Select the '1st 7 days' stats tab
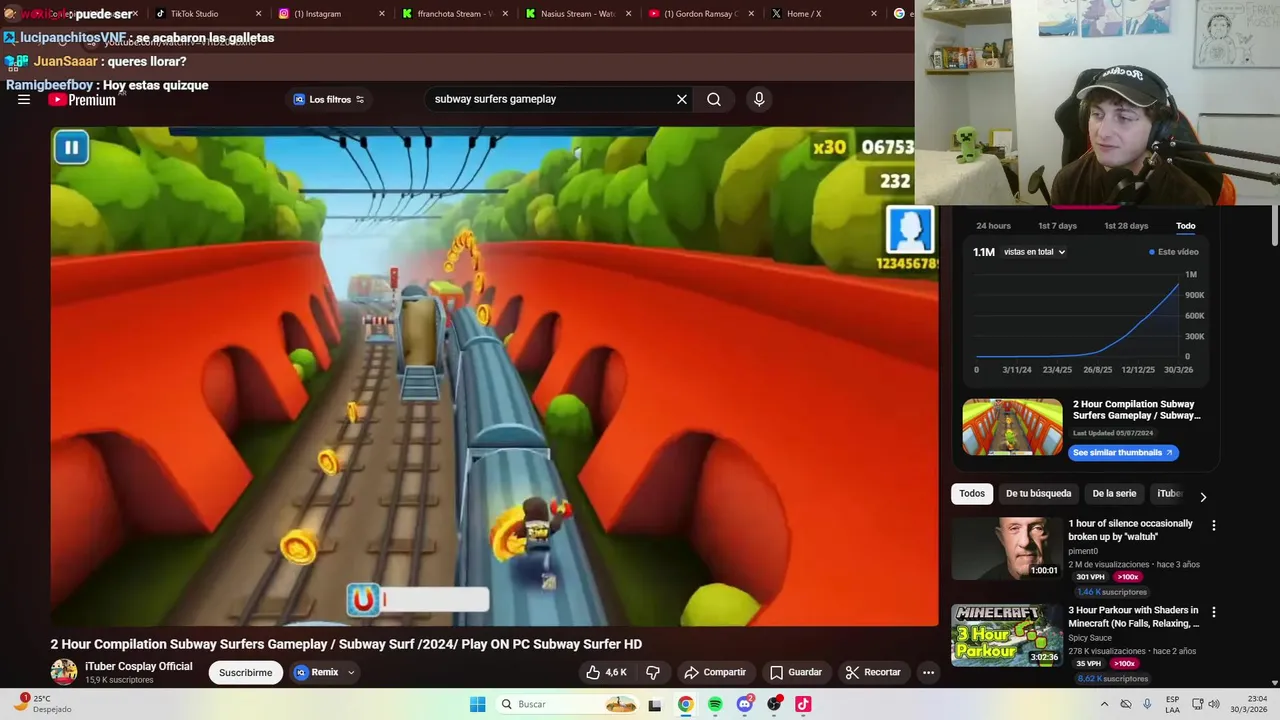 (x=1057, y=226)
